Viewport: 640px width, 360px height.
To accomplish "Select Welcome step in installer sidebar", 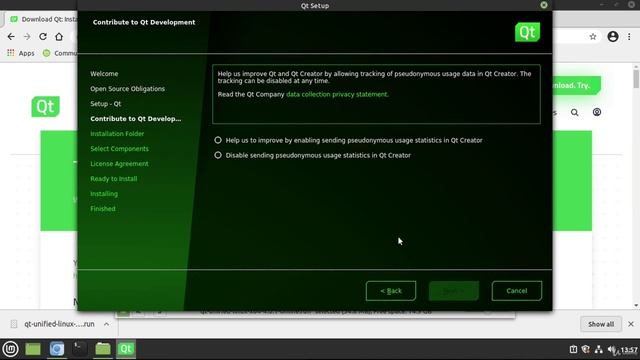I will coord(104,74).
